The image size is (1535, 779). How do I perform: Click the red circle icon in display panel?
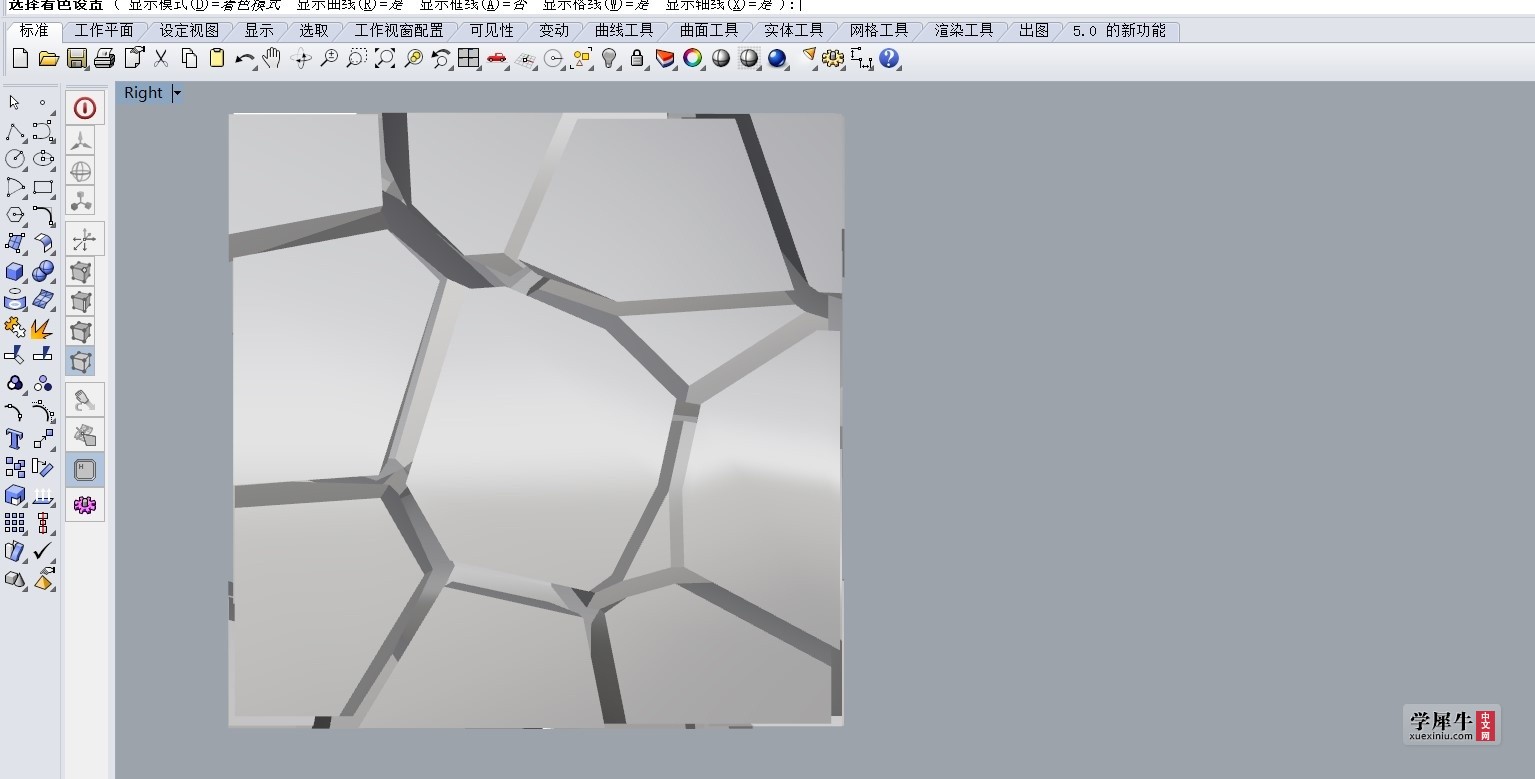point(85,108)
